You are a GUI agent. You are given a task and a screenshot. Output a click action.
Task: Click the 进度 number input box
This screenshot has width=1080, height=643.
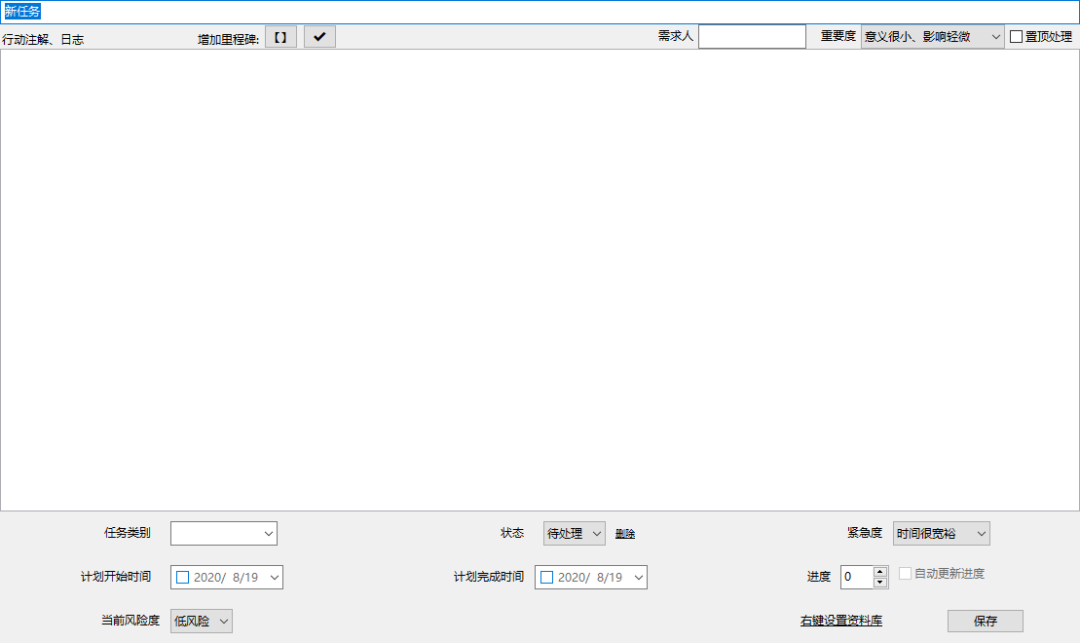(x=856, y=577)
